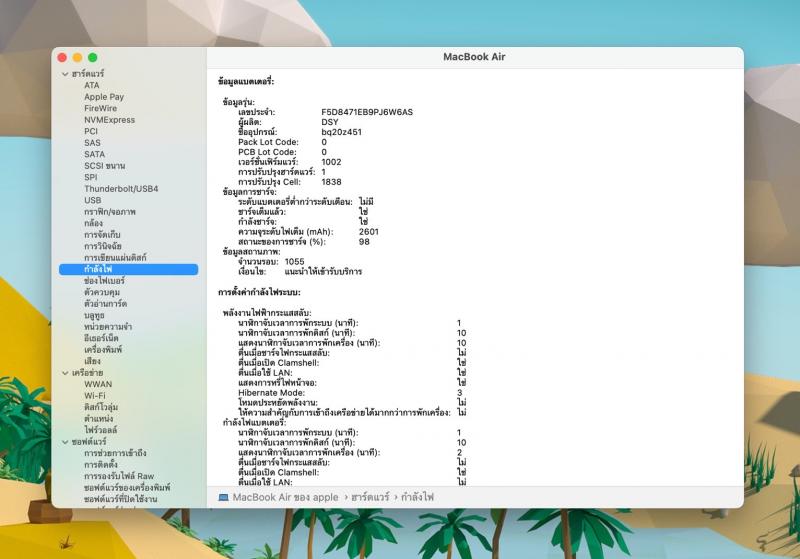Image resolution: width=800 pixels, height=559 pixels.
Task: Select Thunderbolt/USB4 in the sidebar
Action: pyautogui.click(x=121, y=188)
